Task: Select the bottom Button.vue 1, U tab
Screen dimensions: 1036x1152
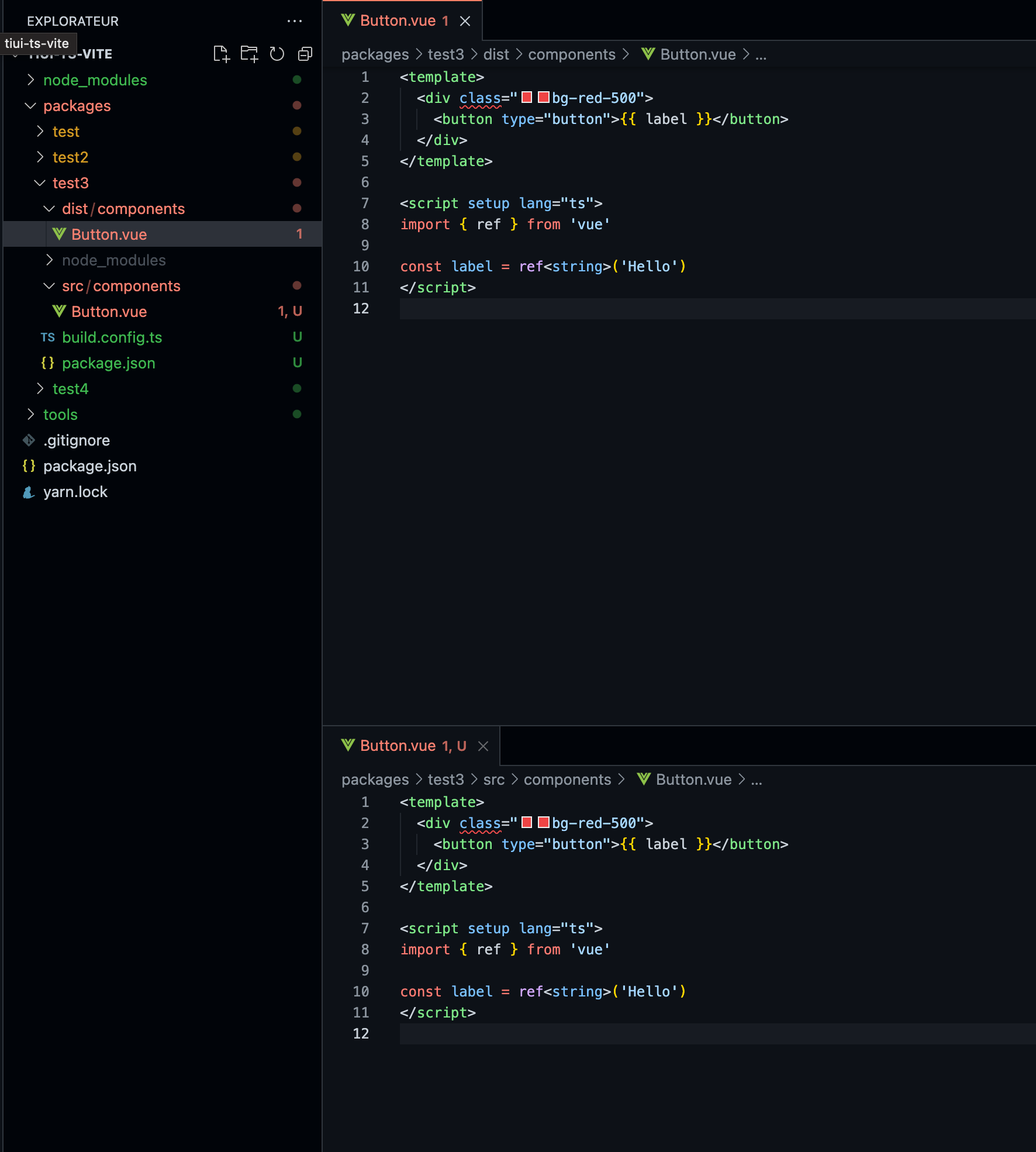Action: tap(412, 746)
